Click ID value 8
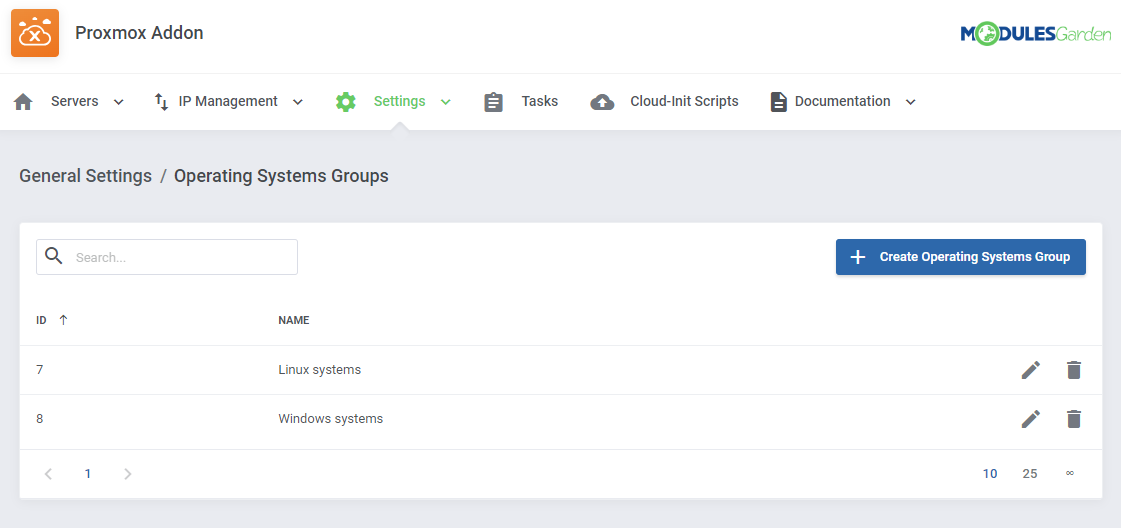 tap(39, 419)
